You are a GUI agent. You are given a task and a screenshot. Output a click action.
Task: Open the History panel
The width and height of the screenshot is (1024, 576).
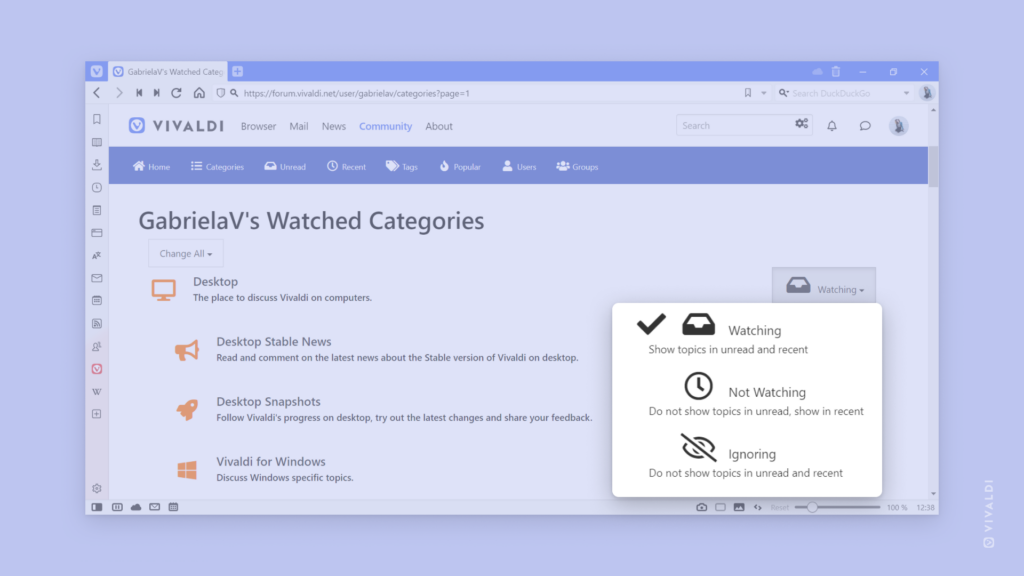97,187
